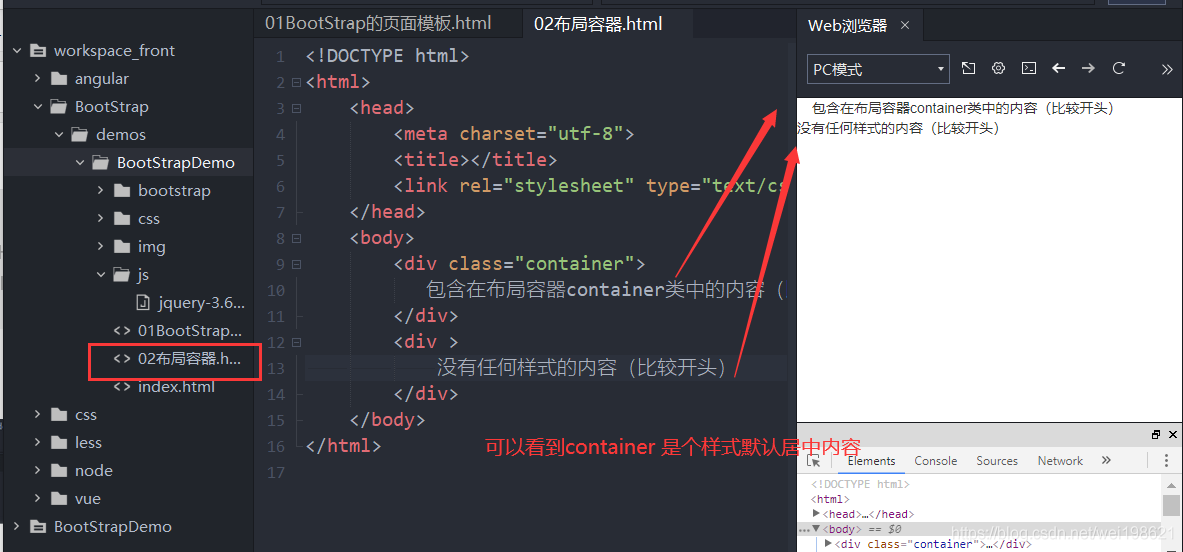
Task: Click DevTools scrollbar up arrow
Action: (x=1170, y=484)
